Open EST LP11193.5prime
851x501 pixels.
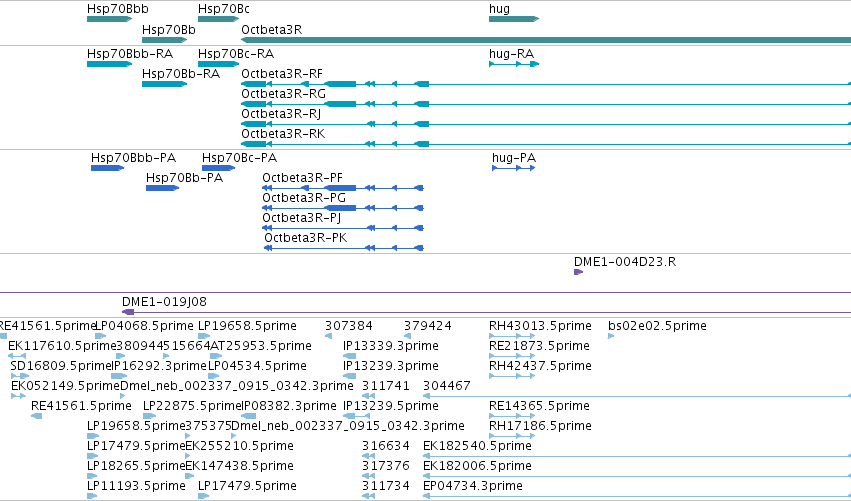(136, 487)
